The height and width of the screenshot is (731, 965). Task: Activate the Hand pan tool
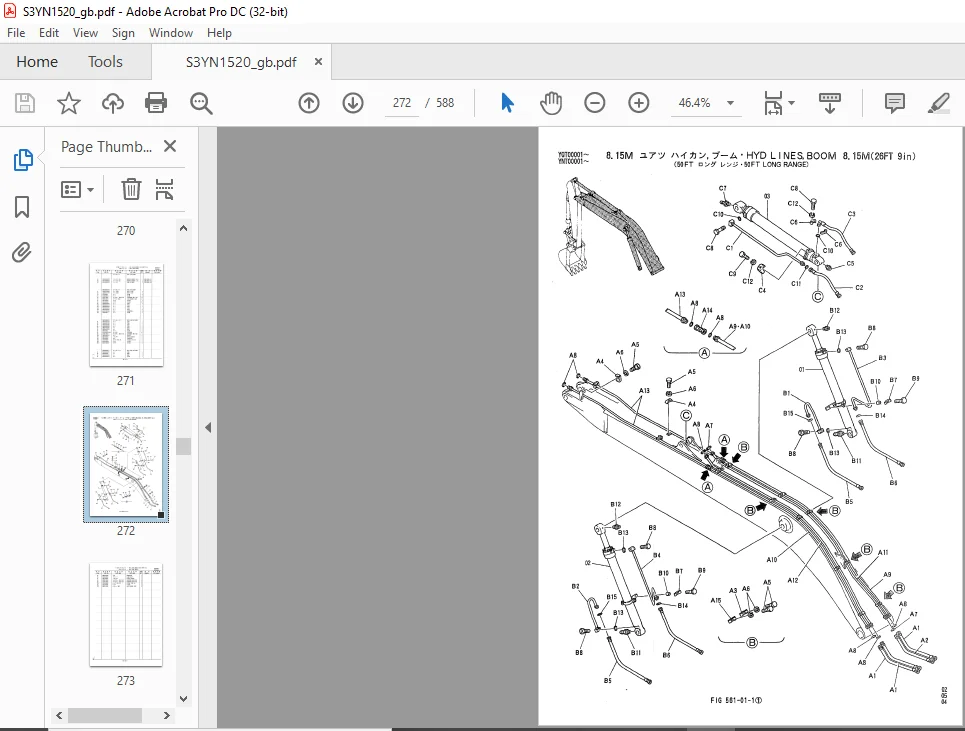click(x=551, y=103)
